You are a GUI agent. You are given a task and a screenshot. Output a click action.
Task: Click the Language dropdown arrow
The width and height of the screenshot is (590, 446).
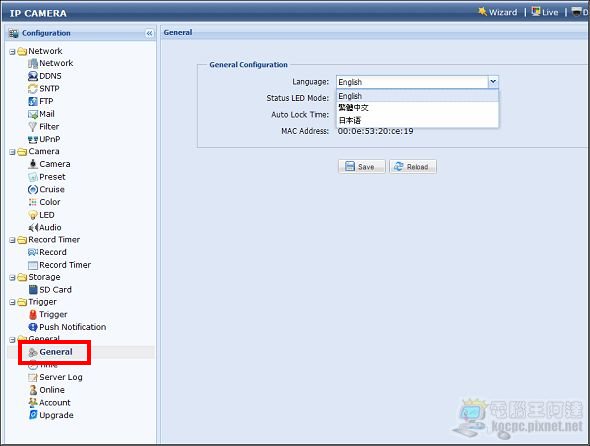pyautogui.click(x=493, y=82)
